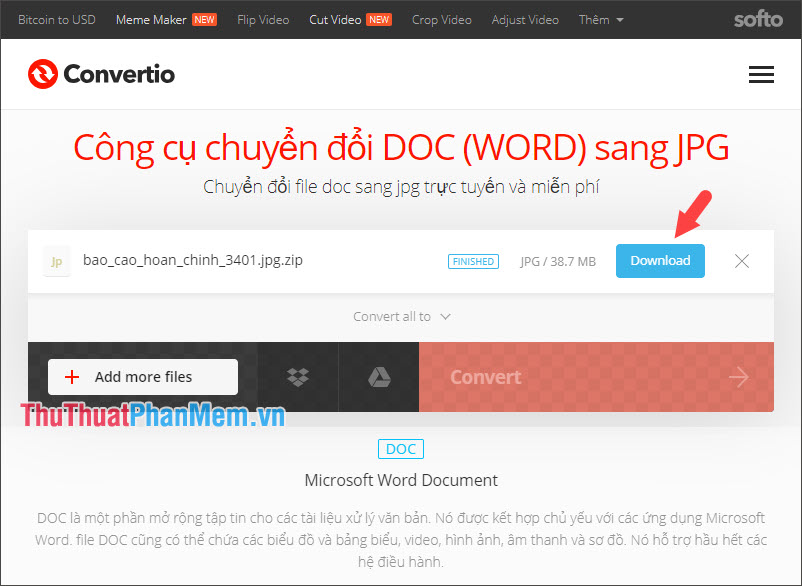
Task: Remove bao_cao_hoan_chinh file from list
Action: click(741, 261)
